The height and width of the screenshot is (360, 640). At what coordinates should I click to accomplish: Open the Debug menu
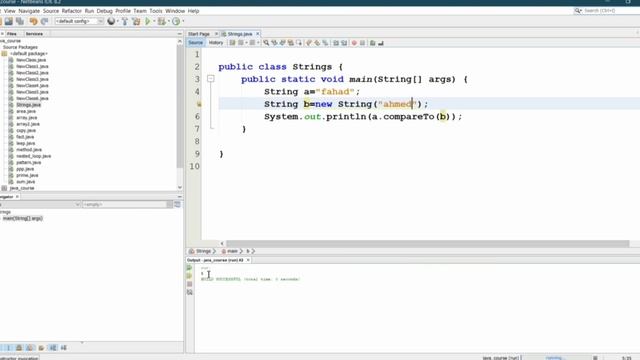click(x=104, y=11)
